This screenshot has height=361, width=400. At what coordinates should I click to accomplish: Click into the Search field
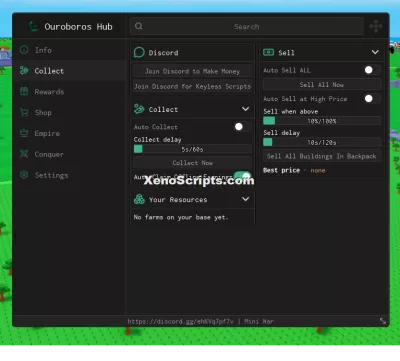point(247,26)
